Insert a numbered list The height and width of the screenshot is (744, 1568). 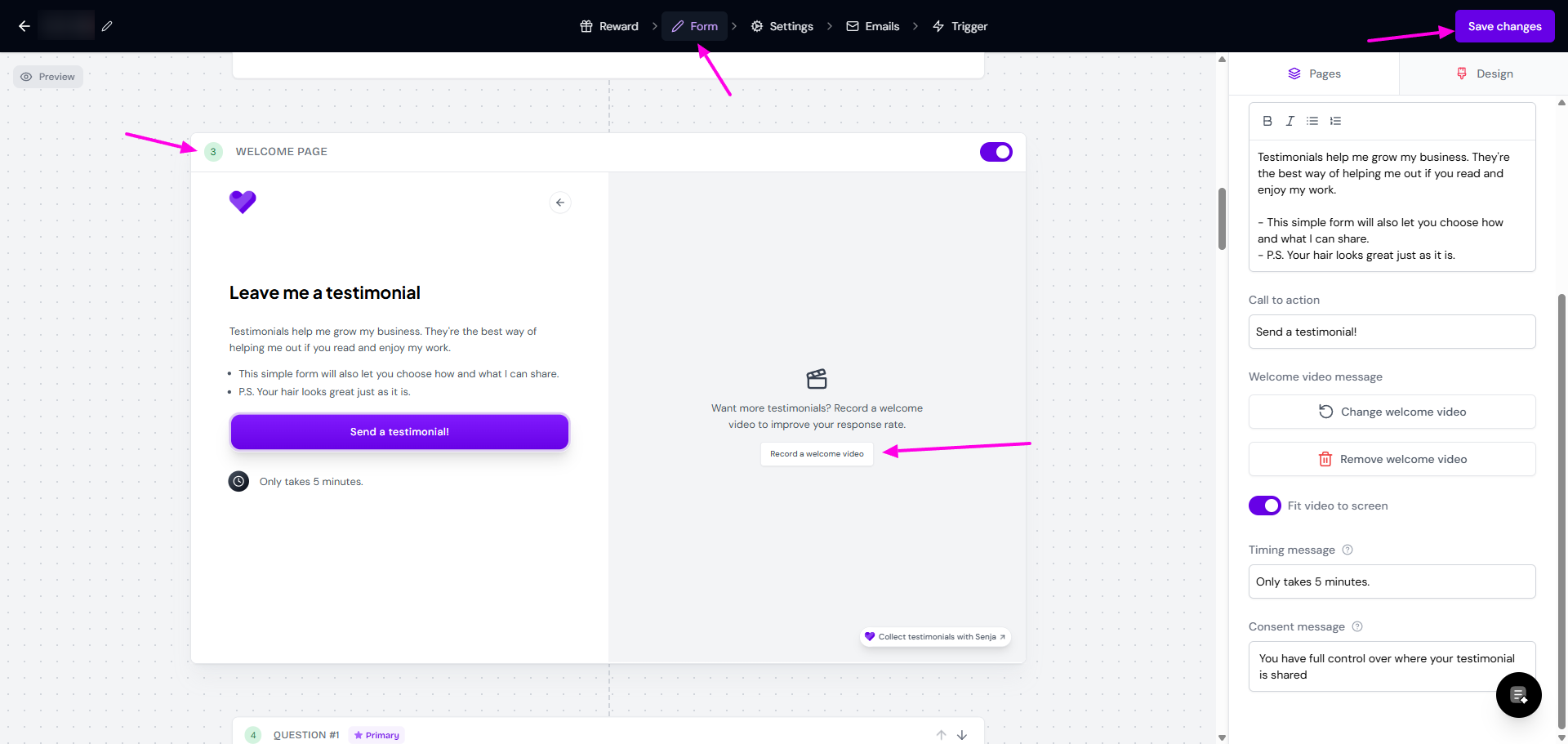click(x=1335, y=121)
